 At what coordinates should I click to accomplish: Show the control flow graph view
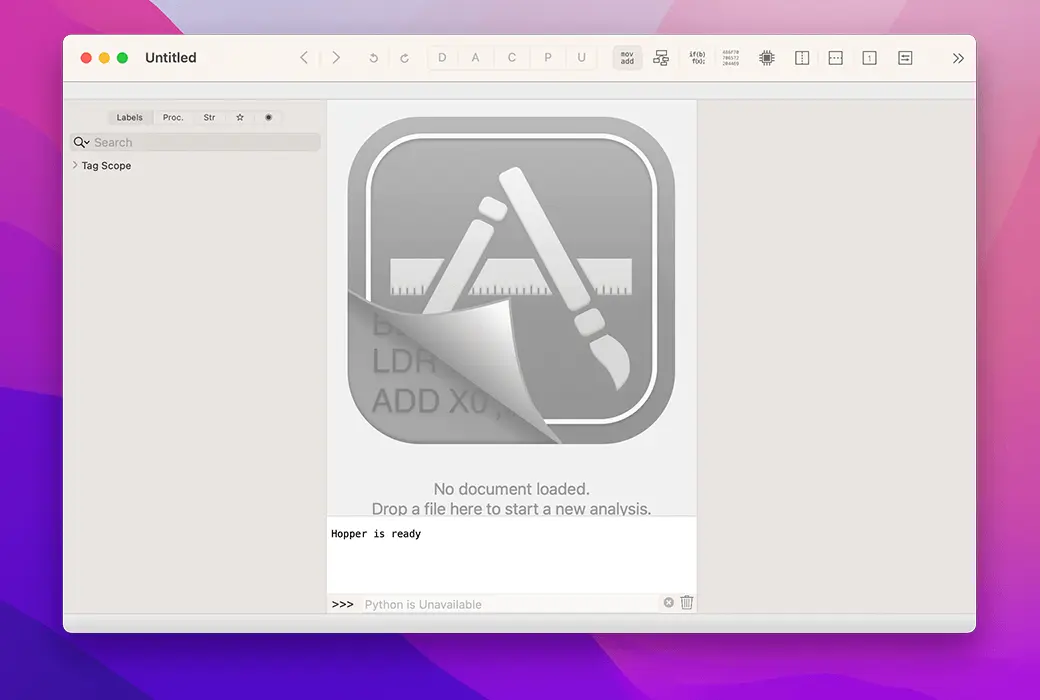(x=661, y=58)
